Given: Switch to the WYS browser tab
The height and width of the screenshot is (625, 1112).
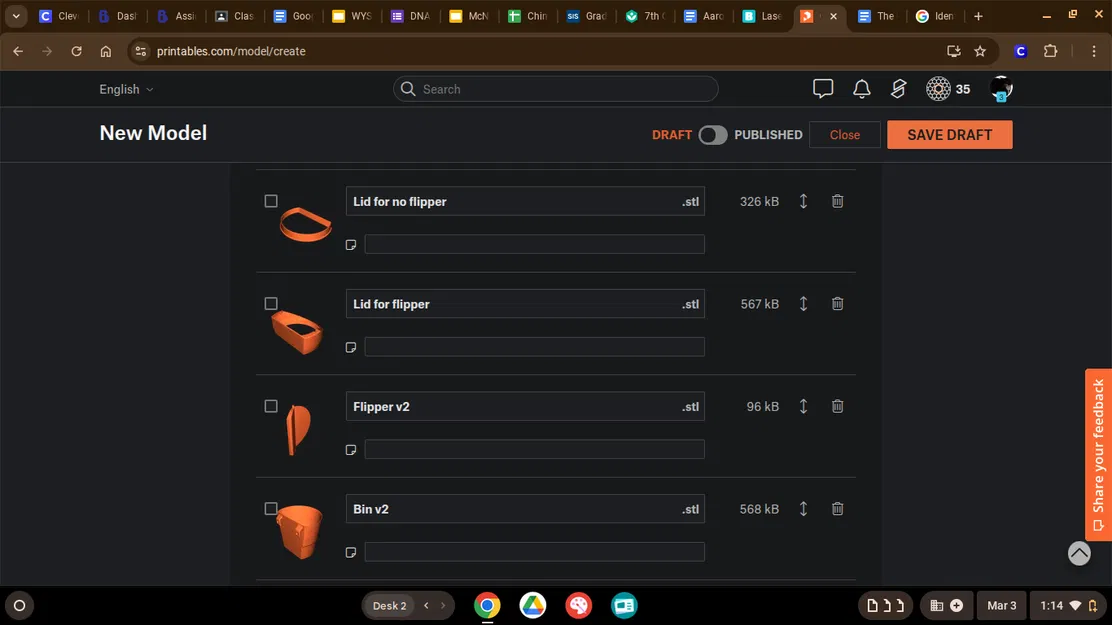Looking at the screenshot, I should click(x=352, y=16).
